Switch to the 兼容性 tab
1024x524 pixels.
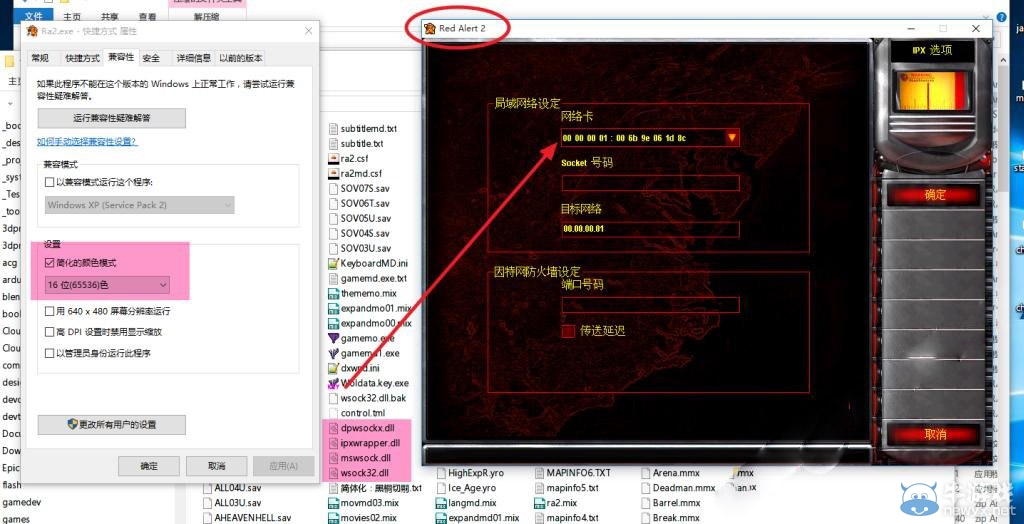(x=121, y=57)
